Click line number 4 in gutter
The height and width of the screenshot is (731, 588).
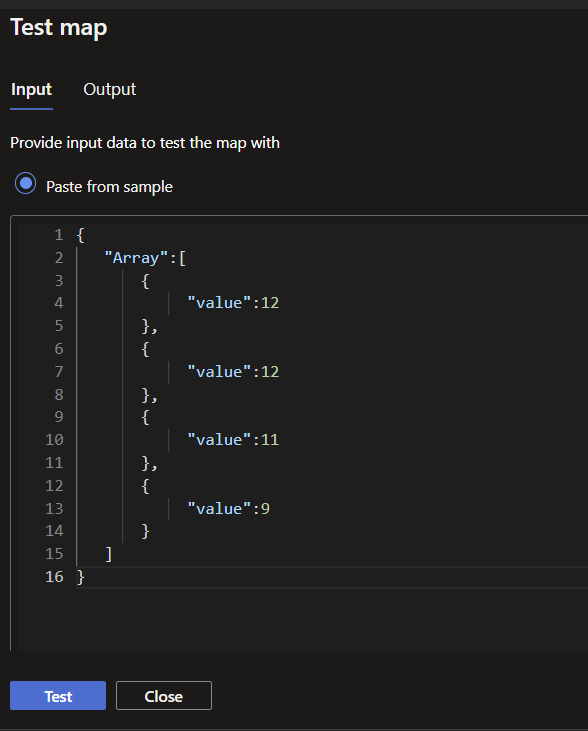point(59,303)
